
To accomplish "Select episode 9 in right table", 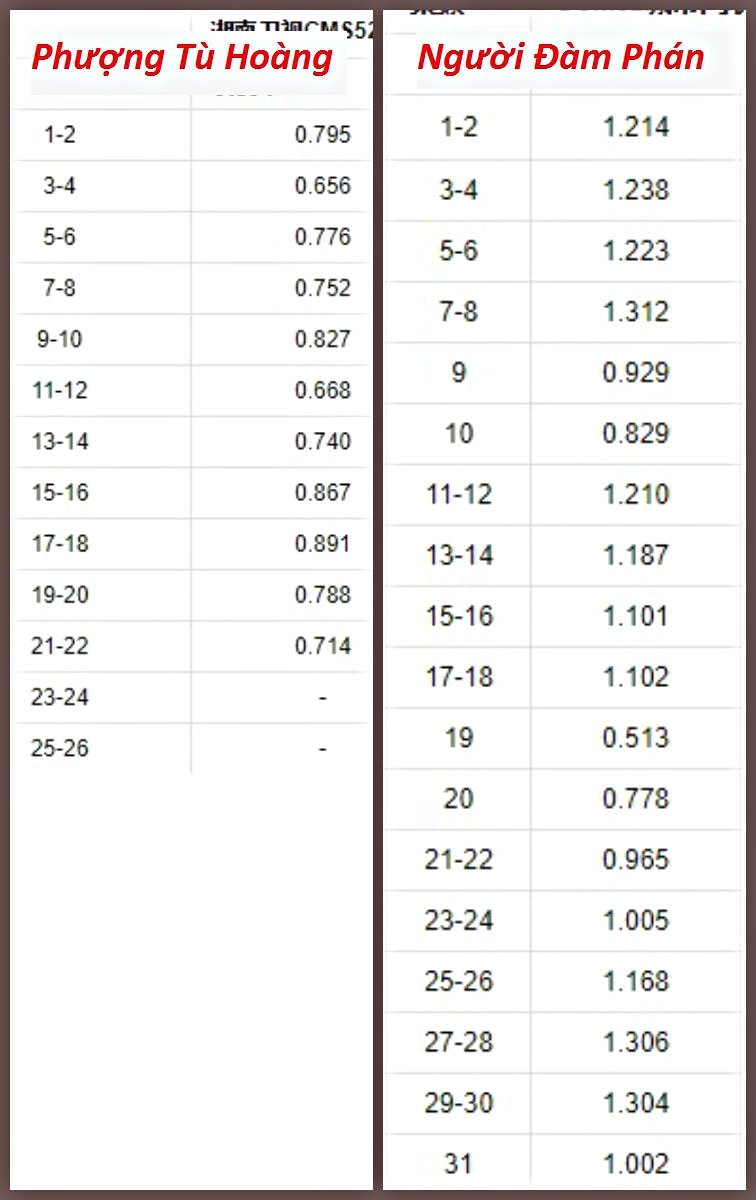I will 459,372.
